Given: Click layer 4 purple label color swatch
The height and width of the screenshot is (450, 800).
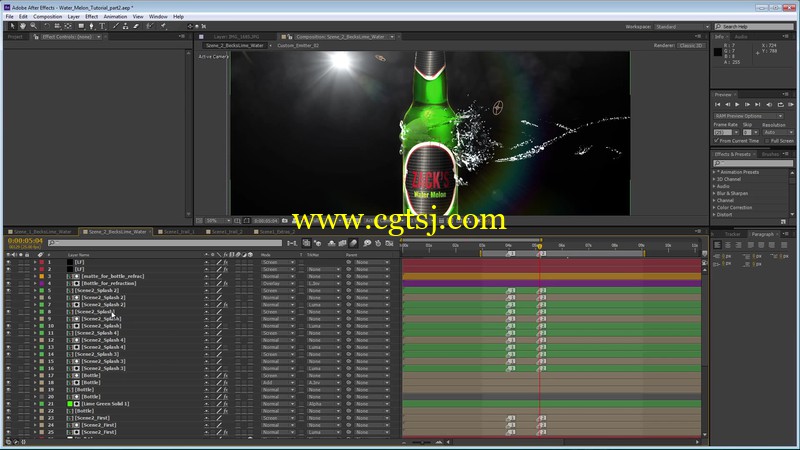Looking at the screenshot, I should [42, 283].
